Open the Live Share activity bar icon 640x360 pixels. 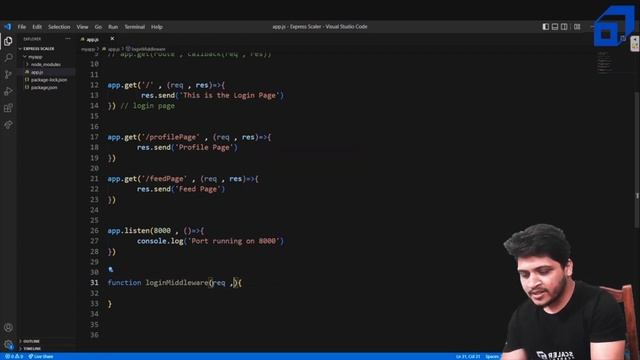click(8, 124)
